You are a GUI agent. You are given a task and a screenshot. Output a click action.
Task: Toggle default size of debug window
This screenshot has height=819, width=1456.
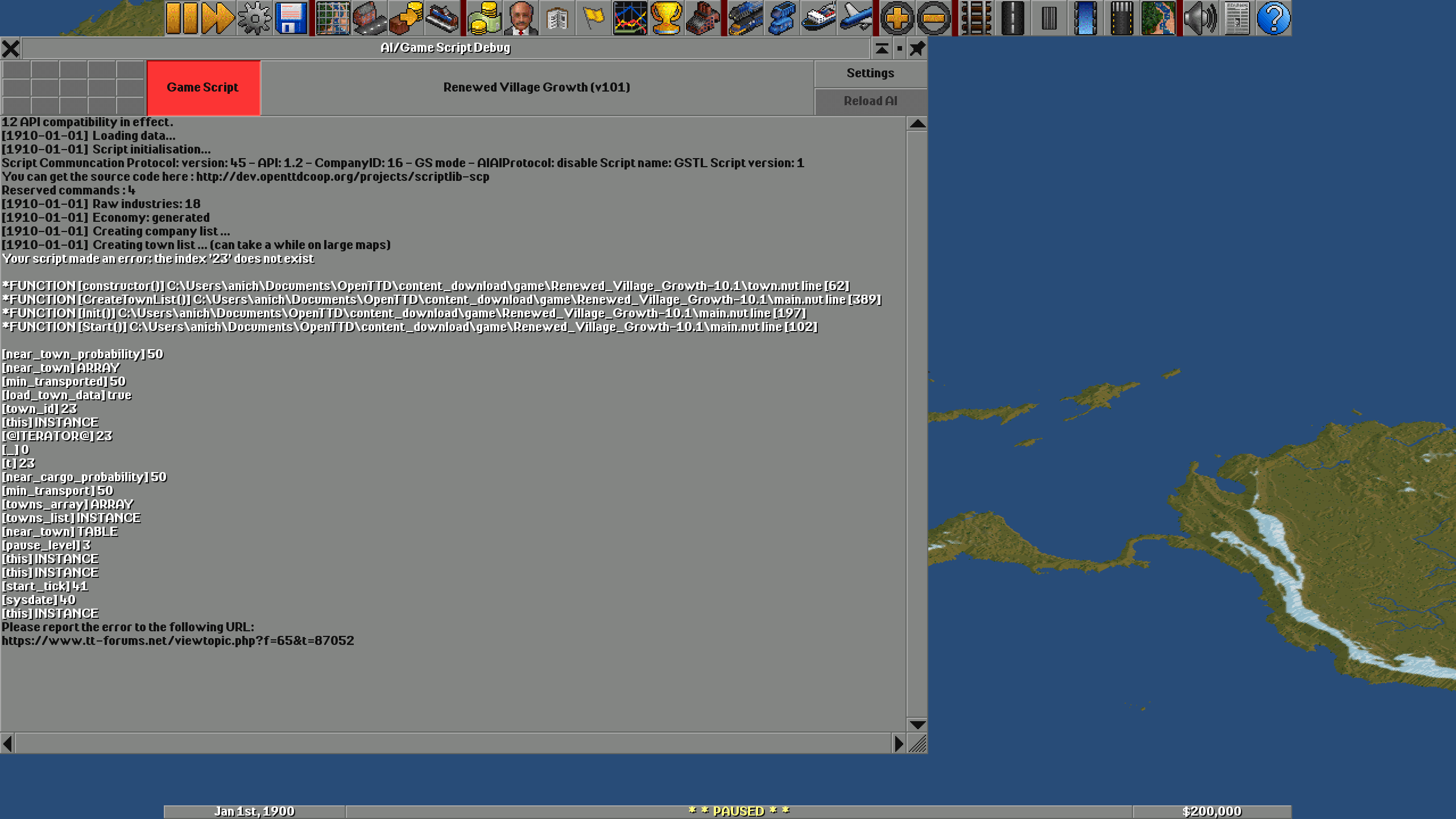click(x=899, y=48)
